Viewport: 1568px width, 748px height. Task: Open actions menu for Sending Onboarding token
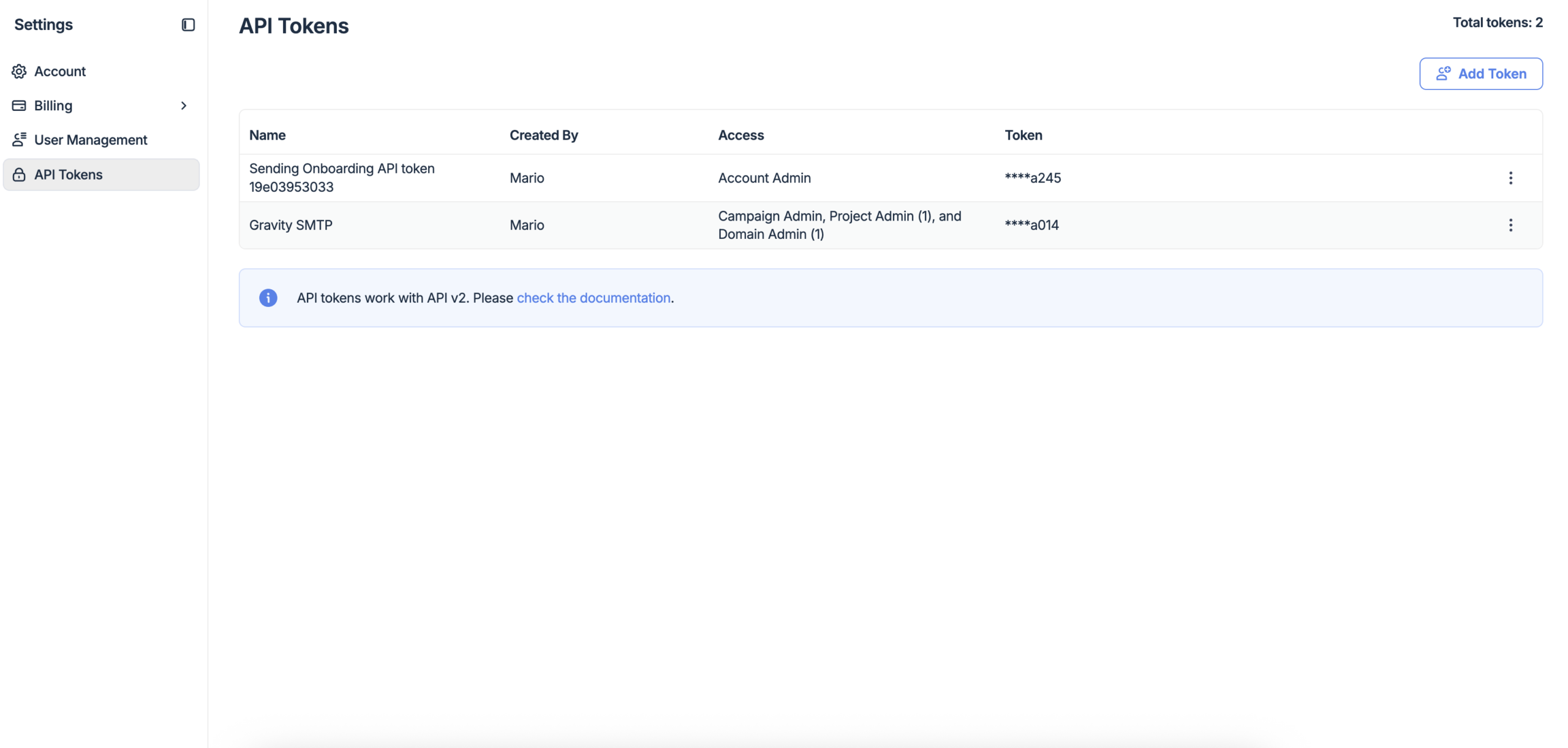pyautogui.click(x=1510, y=178)
